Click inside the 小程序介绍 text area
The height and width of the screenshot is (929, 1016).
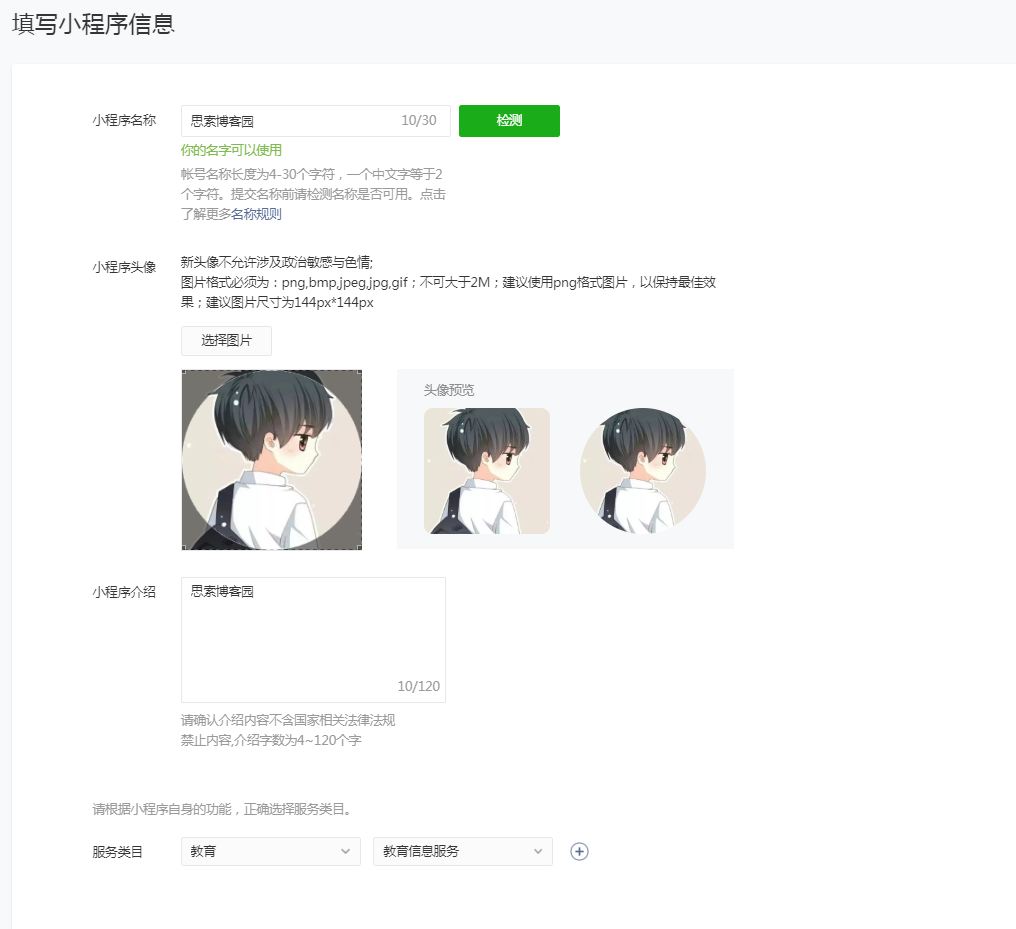(313, 640)
